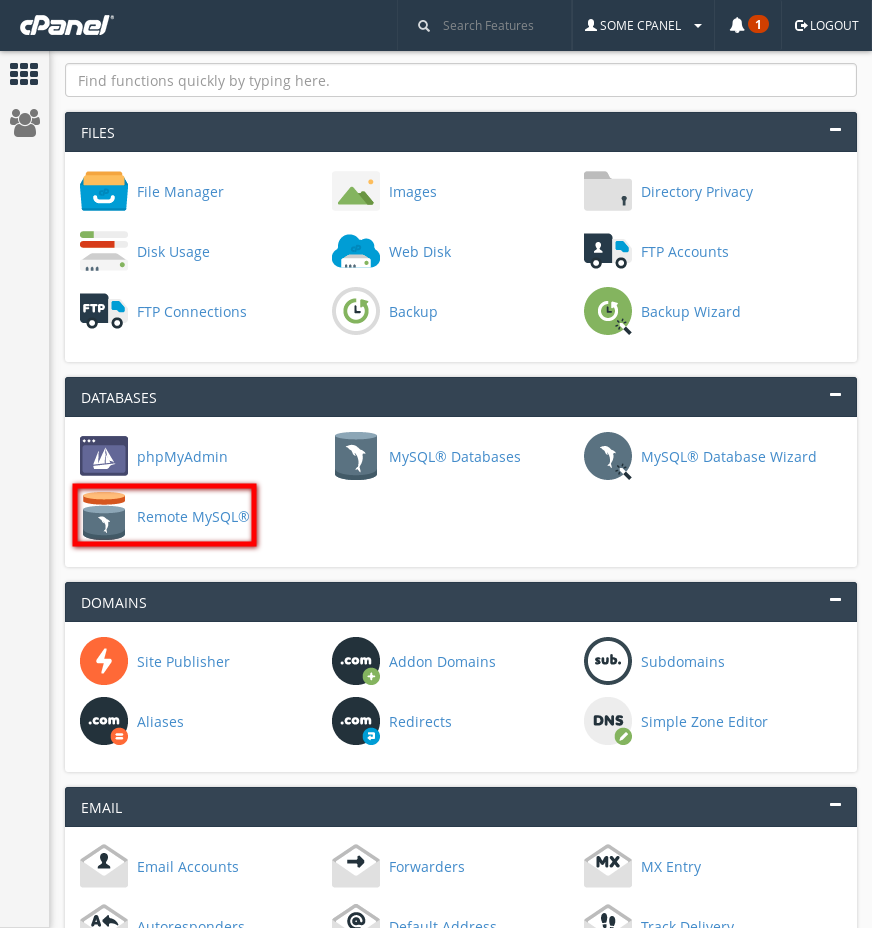Viewport: 872px width, 928px height.
Task: Collapse the Email section
Action: coord(835,805)
